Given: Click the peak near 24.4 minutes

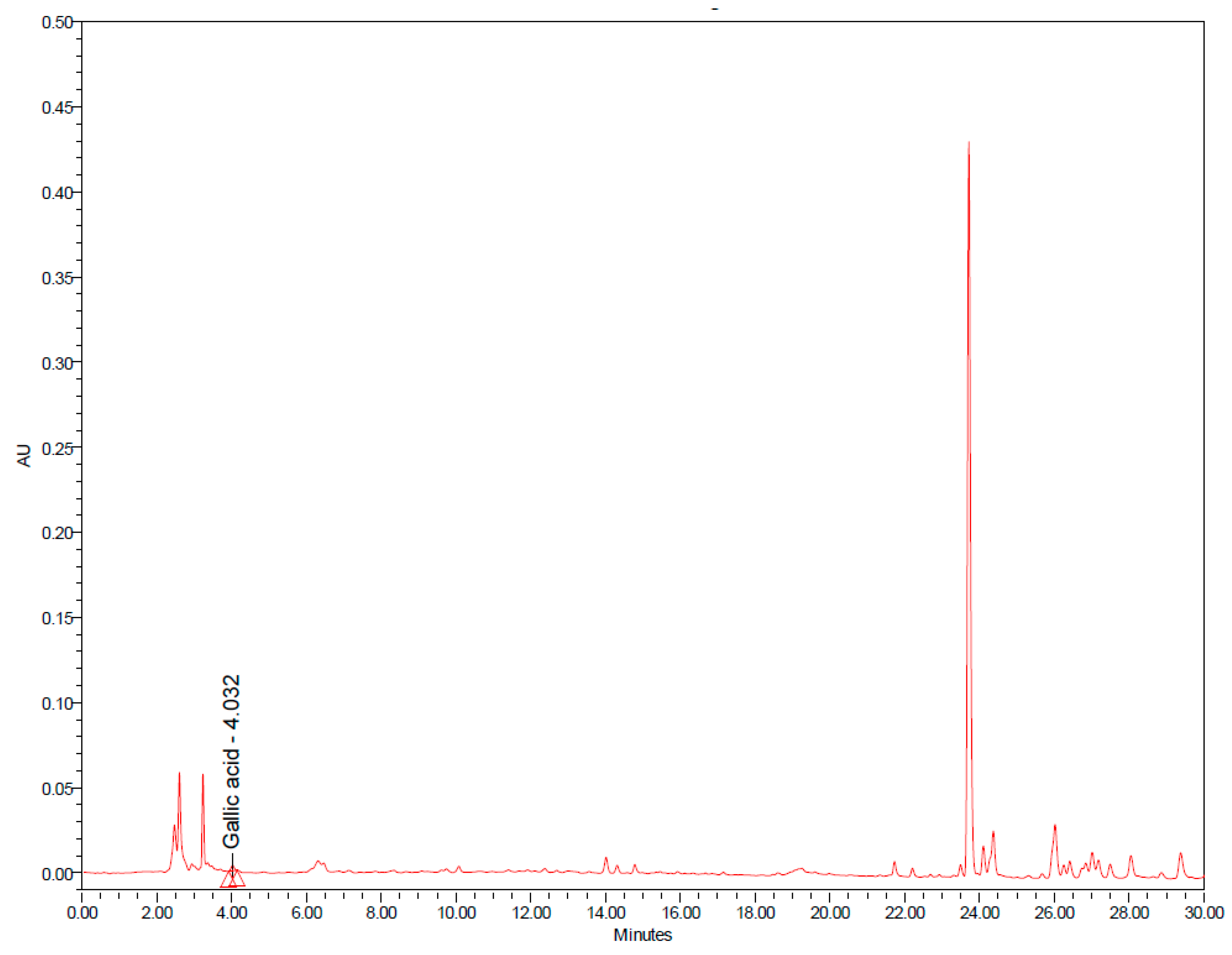Looking at the screenshot, I should (x=993, y=832).
